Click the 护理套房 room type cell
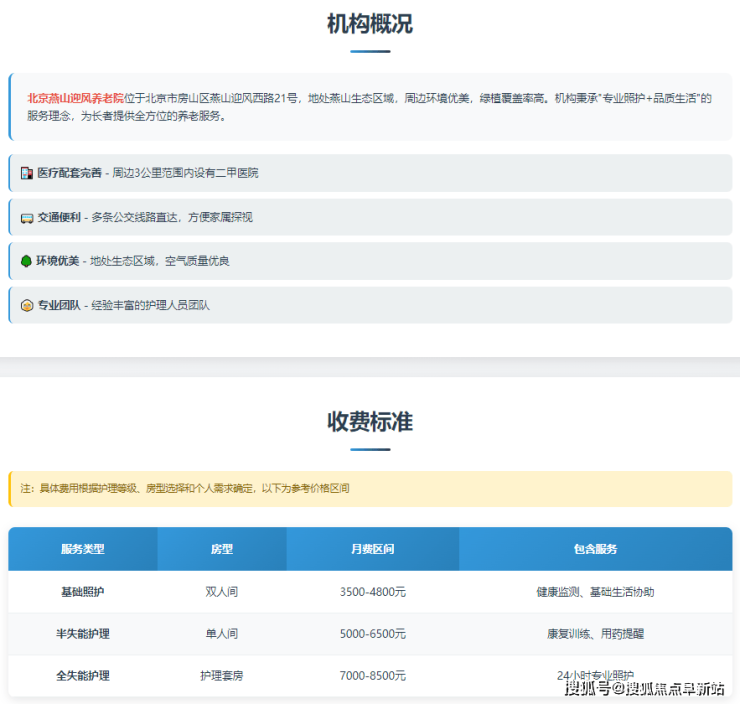The height and width of the screenshot is (704, 740). coord(221,676)
